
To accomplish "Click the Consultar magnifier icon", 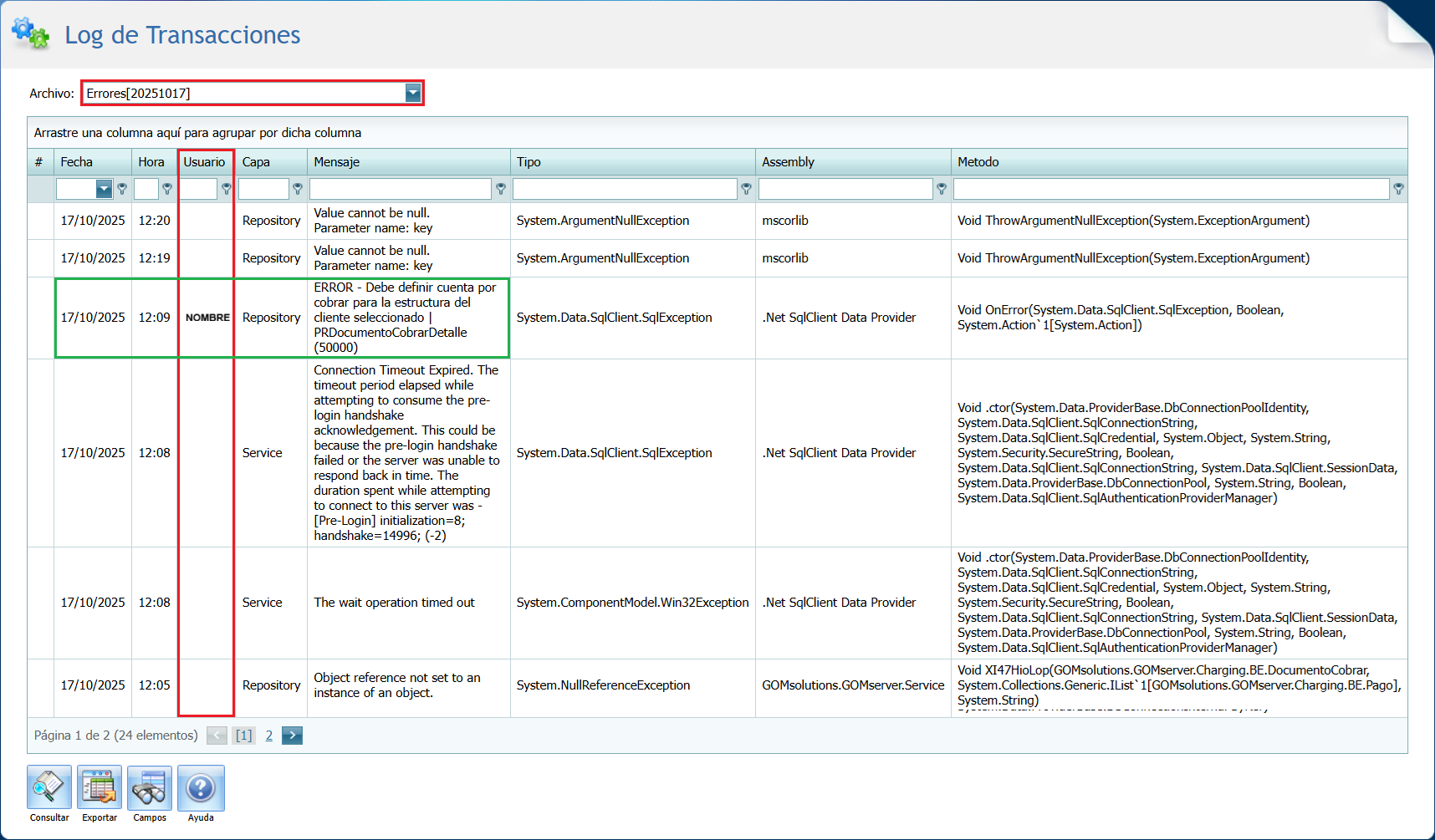I will [49, 787].
